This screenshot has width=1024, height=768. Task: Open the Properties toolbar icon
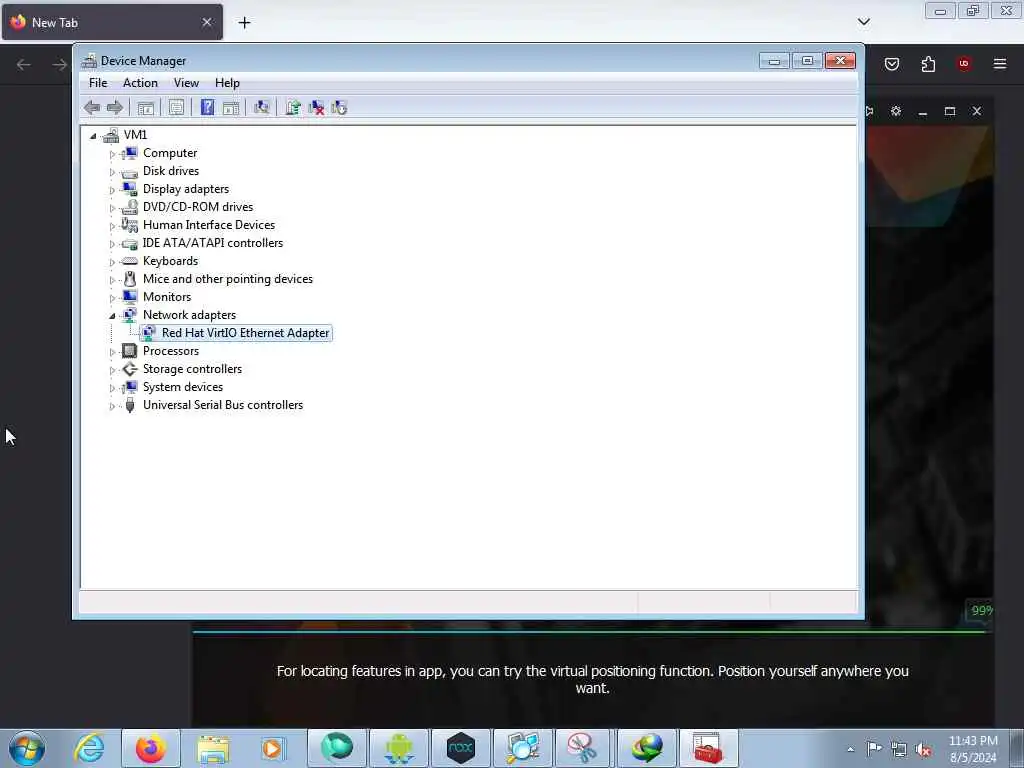click(176, 108)
